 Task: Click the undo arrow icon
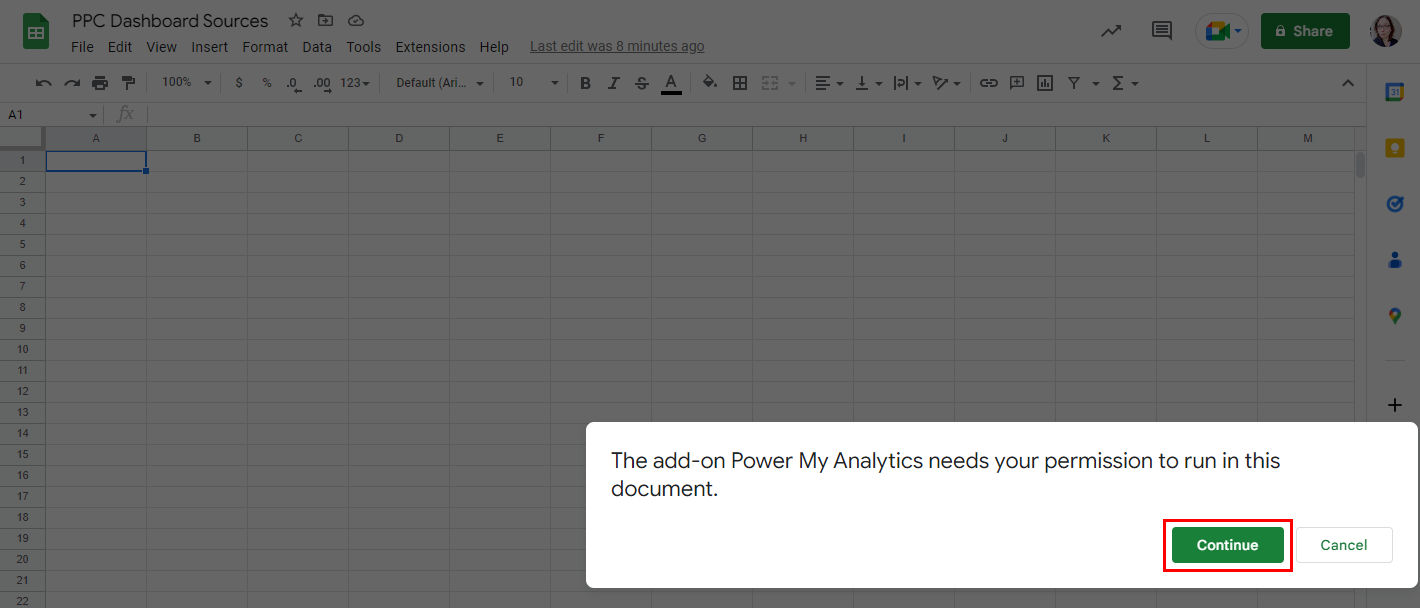pyautogui.click(x=43, y=83)
